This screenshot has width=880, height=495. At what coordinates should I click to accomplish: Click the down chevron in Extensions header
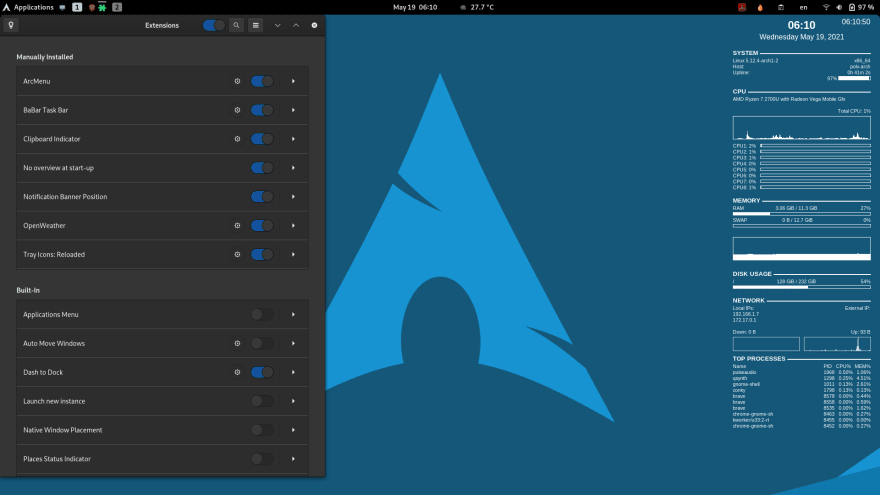click(277, 25)
